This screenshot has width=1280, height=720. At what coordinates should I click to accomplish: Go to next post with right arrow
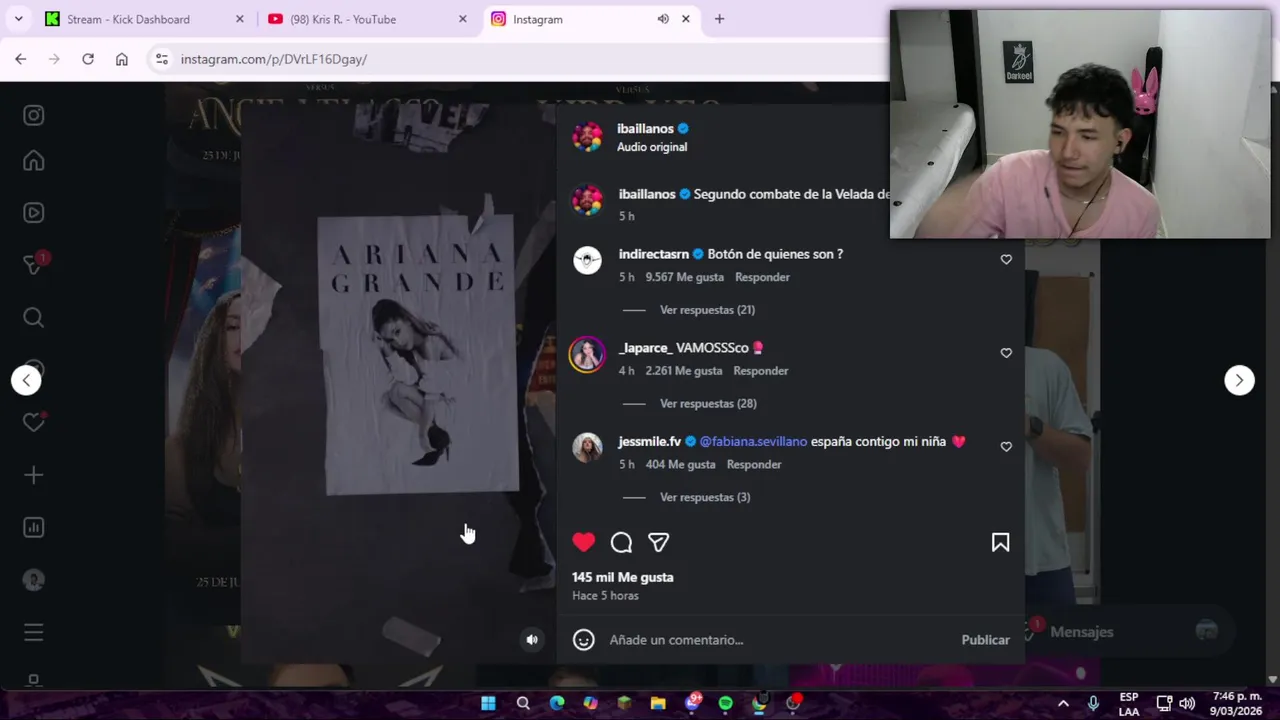[x=1239, y=380]
